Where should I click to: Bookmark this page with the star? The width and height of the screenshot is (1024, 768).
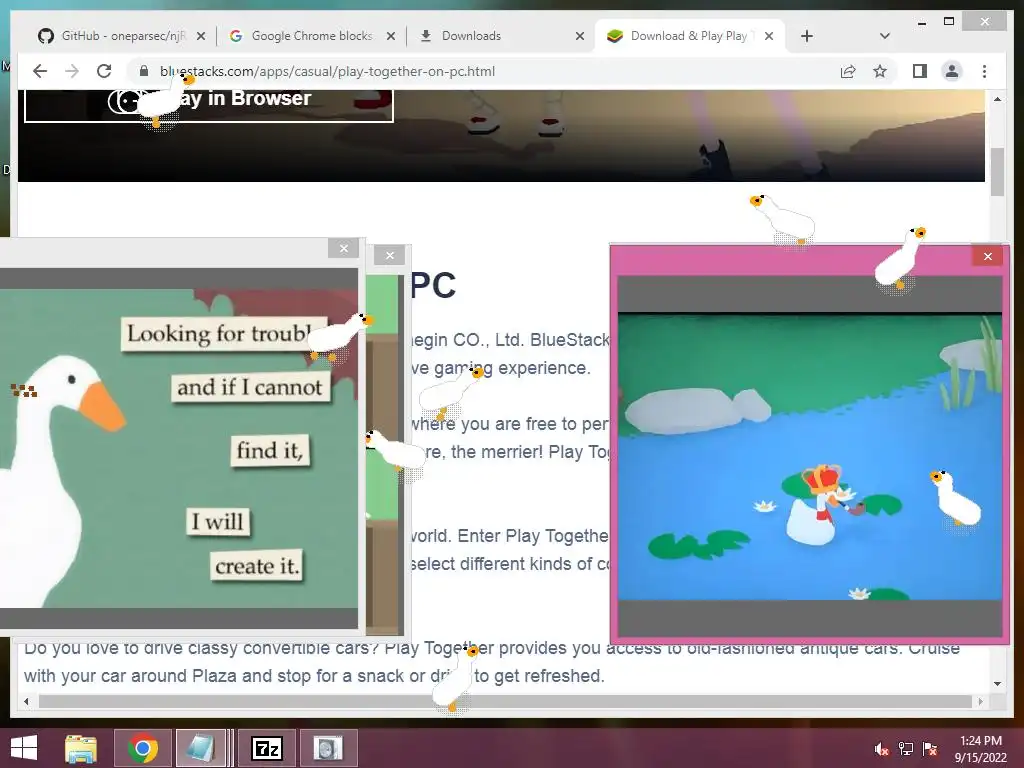[880, 71]
